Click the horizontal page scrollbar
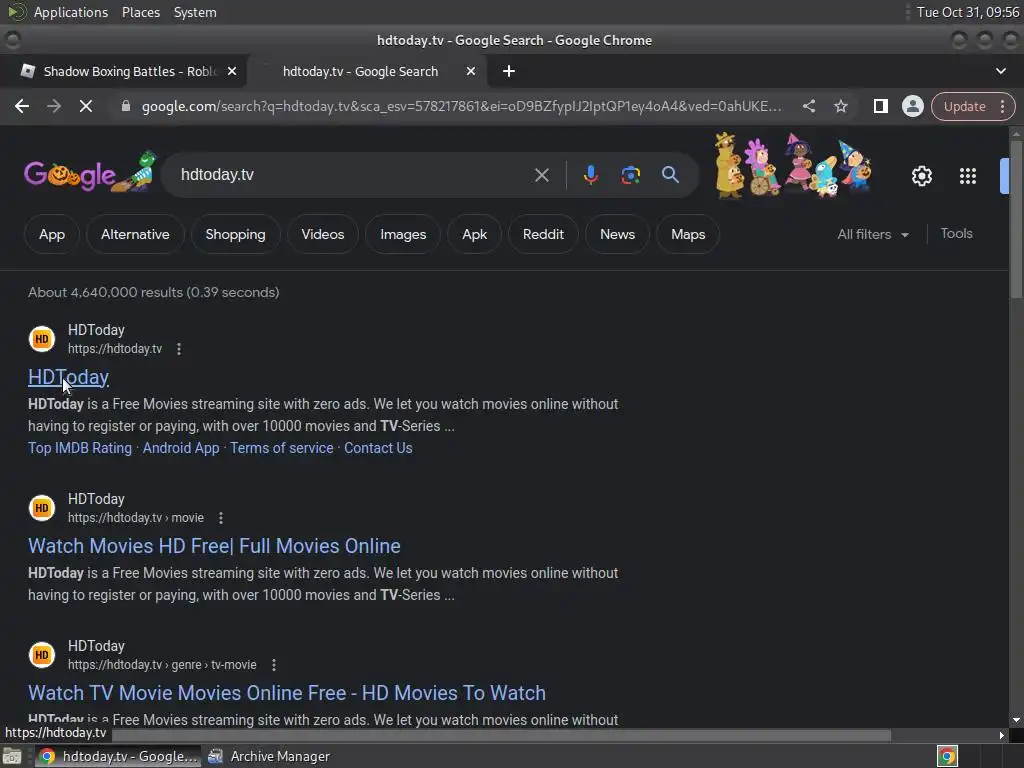The width and height of the screenshot is (1024, 768). tap(500, 735)
